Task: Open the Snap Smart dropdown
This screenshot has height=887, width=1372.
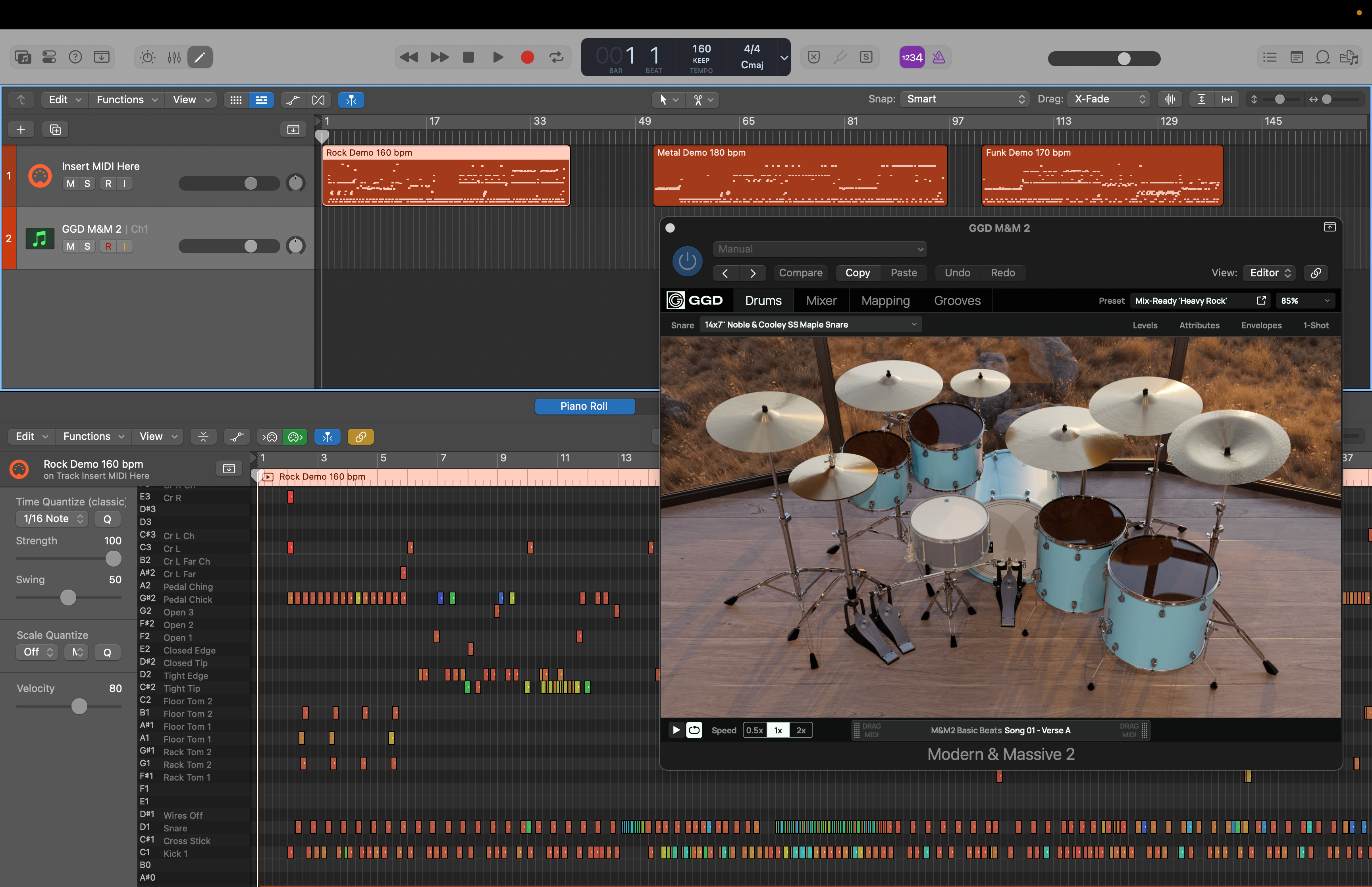Action: (x=965, y=99)
